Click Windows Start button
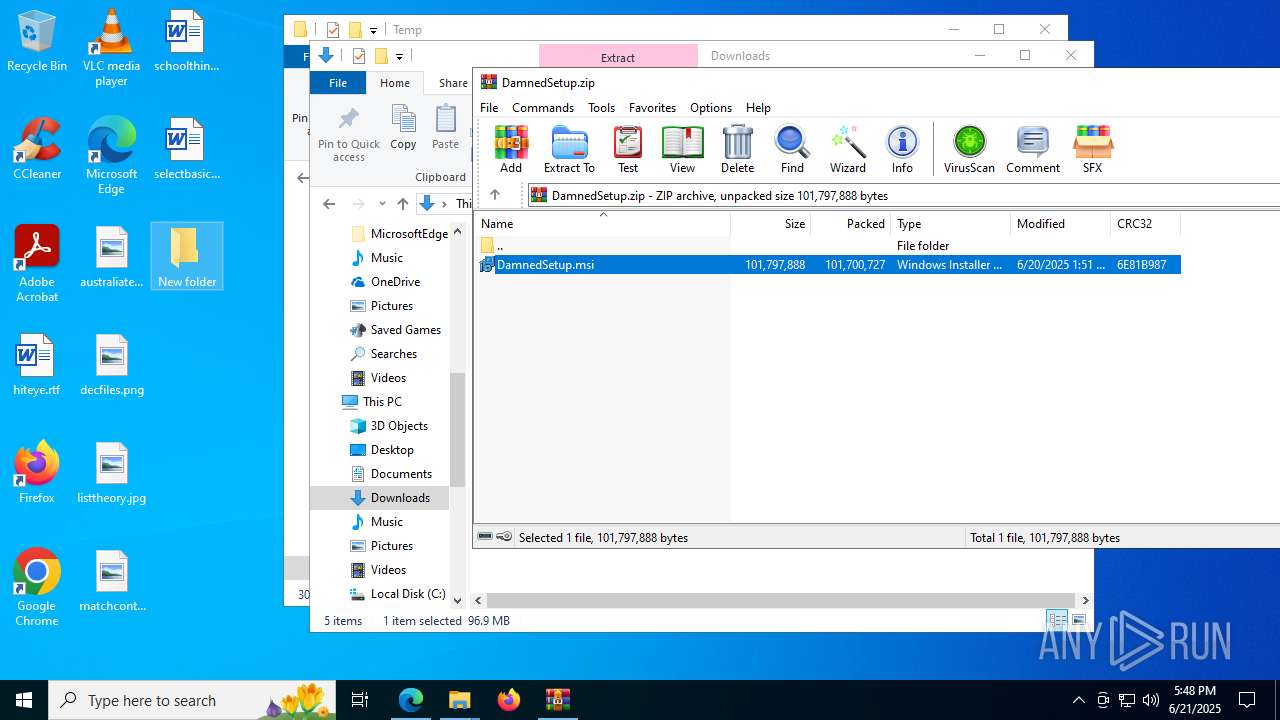The height and width of the screenshot is (720, 1280). 24,700
